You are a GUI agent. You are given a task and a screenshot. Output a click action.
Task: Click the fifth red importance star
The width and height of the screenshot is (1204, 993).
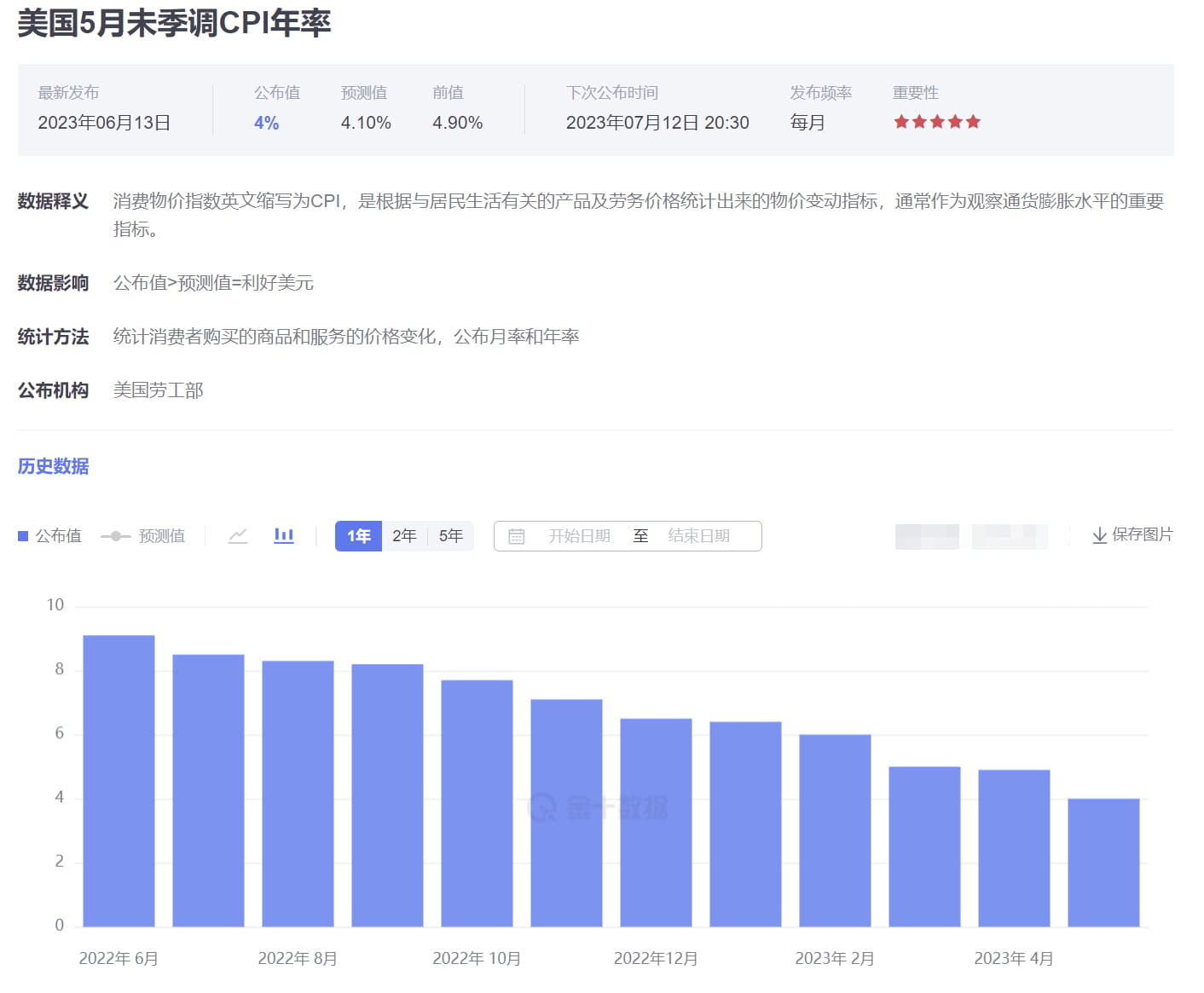(x=973, y=122)
